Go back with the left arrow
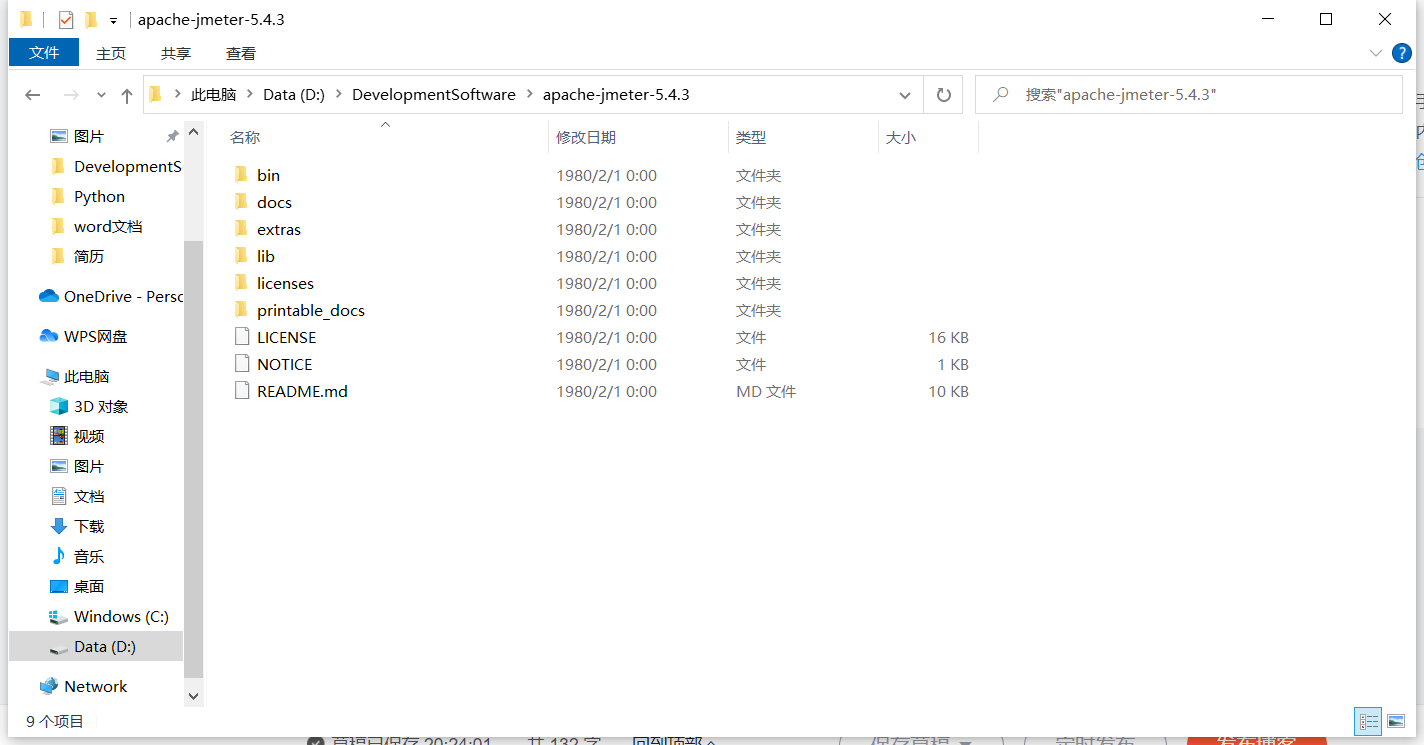The image size is (1424, 745). point(33,95)
